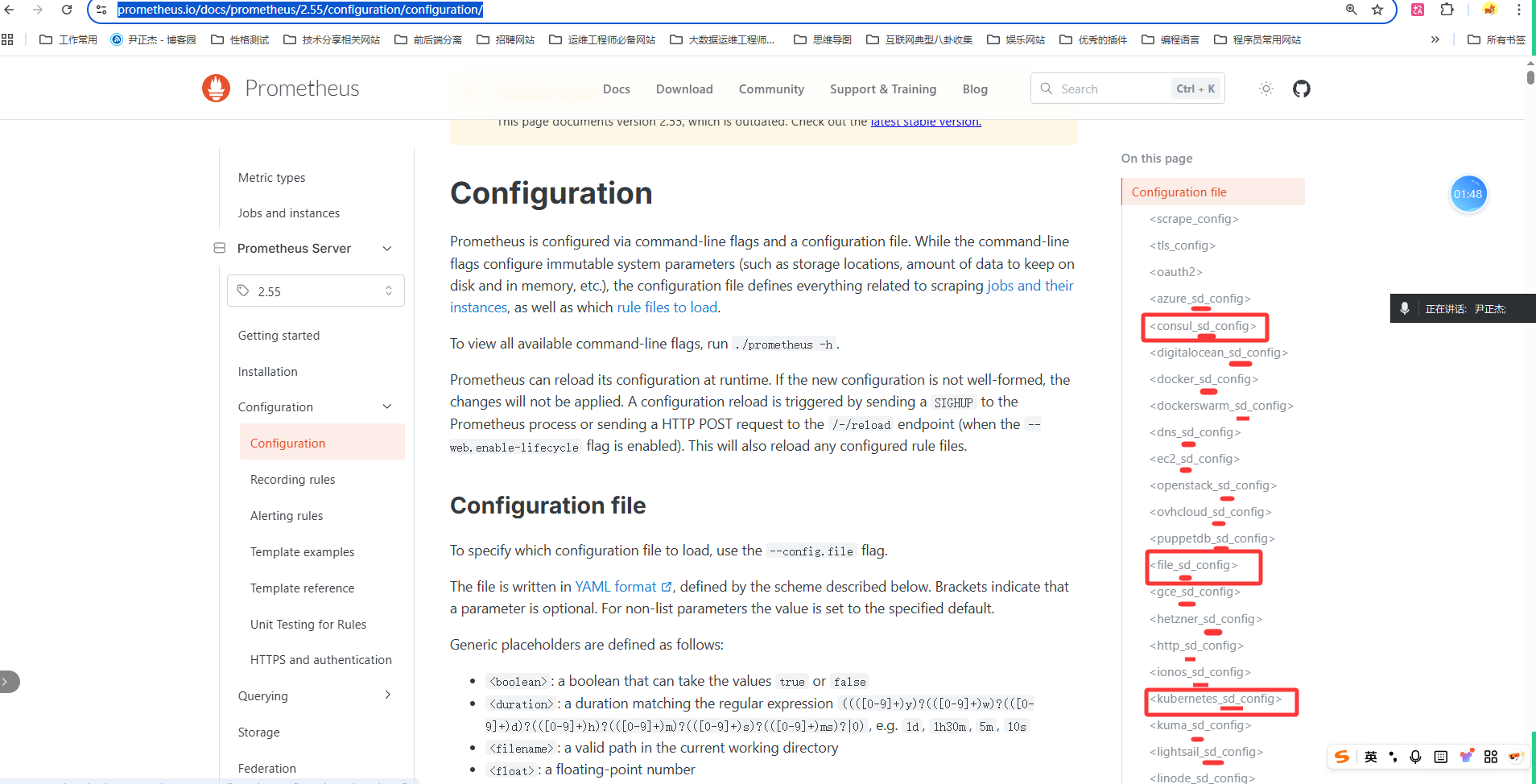Click the IME mascot assistant icon

coord(1517,757)
